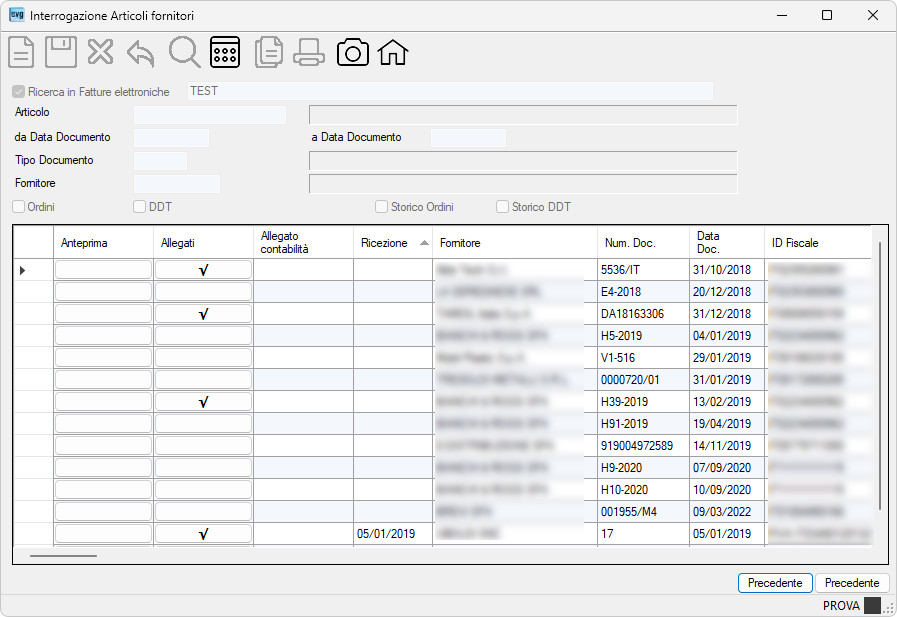Click the highlighted Precedente button
The height and width of the screenshot is (617, 897).
point(775,583)
